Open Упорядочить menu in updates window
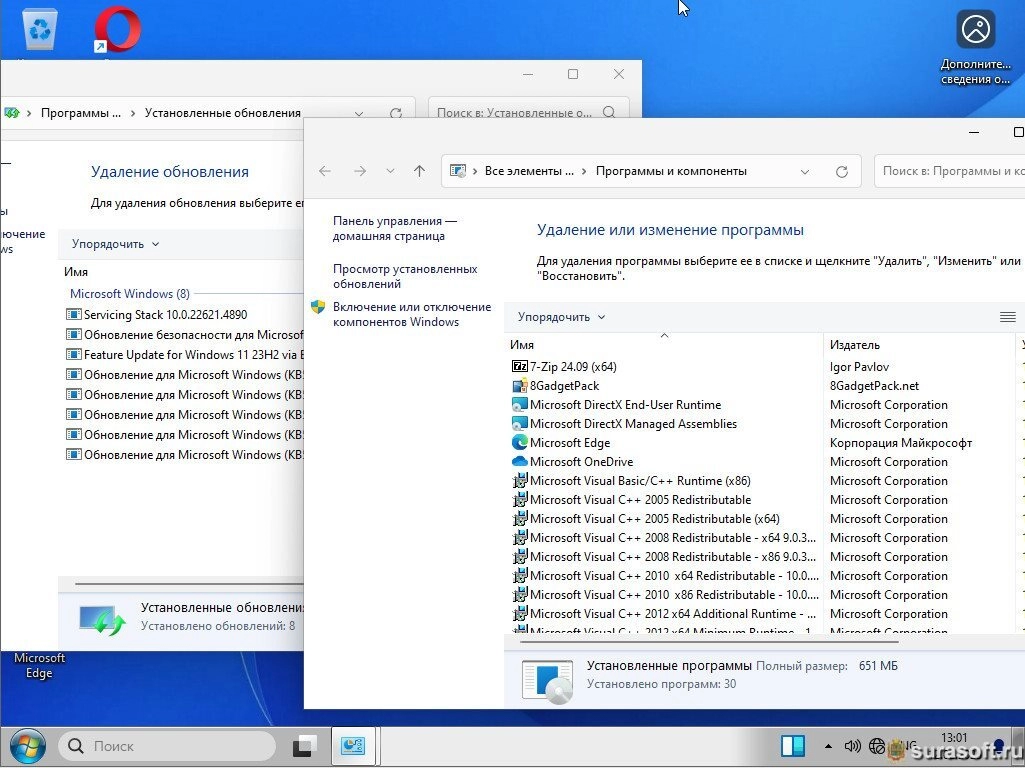 click(115, 244)
